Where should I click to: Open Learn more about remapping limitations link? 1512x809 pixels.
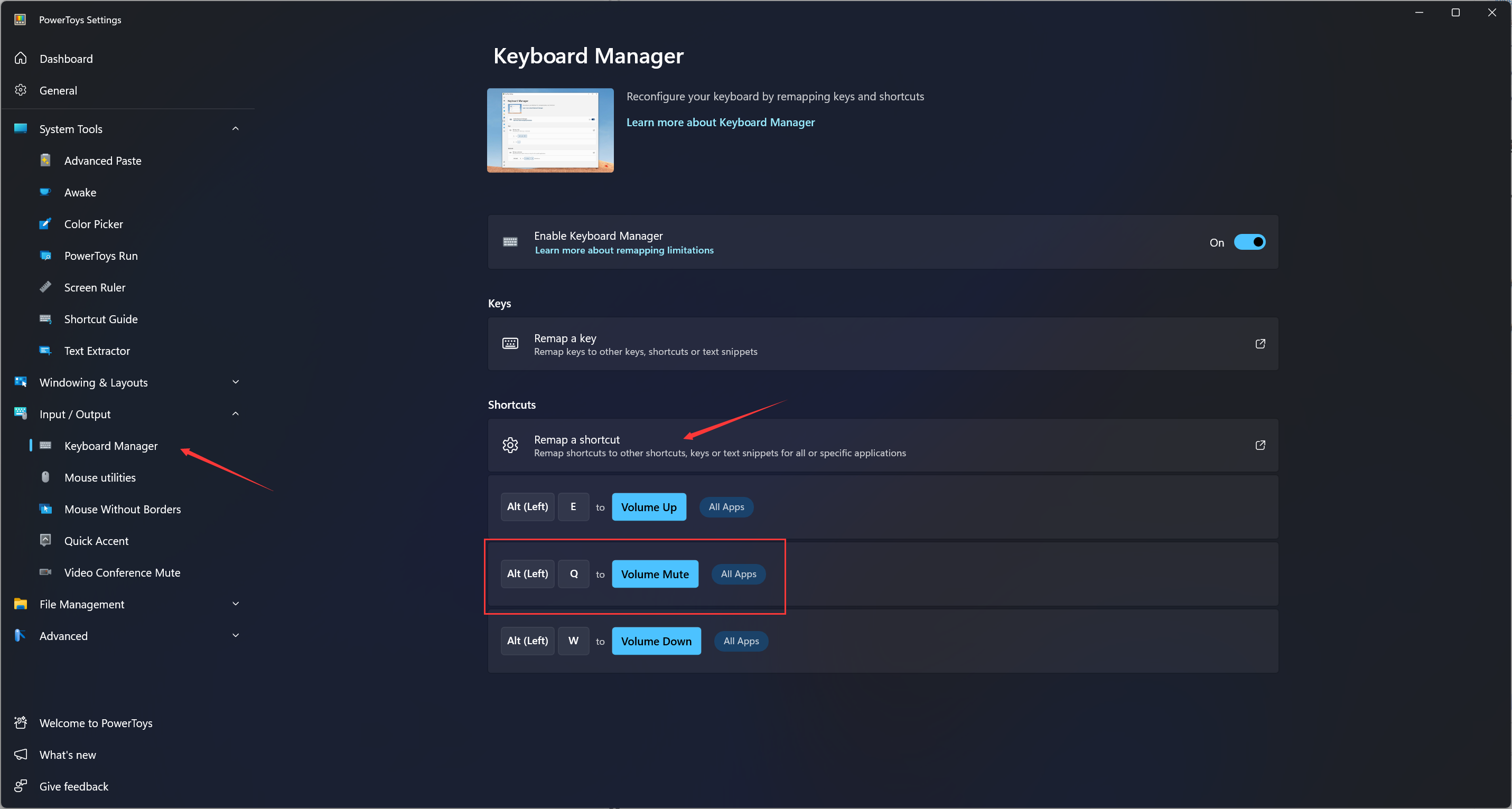[x=624, y=250]
